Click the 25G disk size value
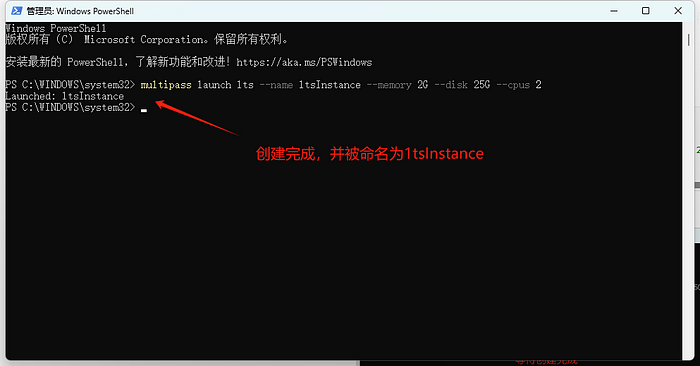Viewport: 700px width, 366px height. pyautogui.click(x=482, y=85)
